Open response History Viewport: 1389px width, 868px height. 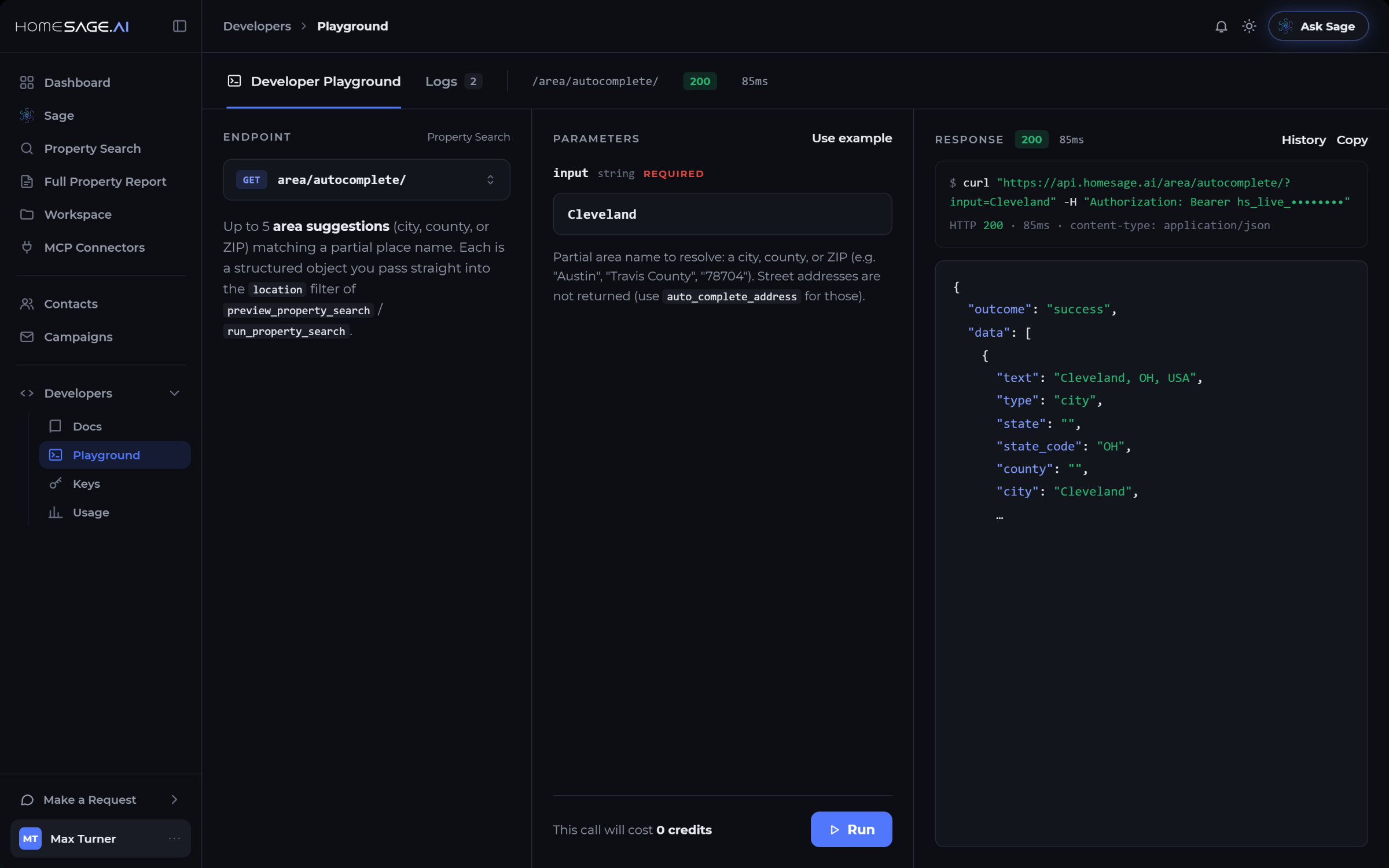tap(1303, 139)
